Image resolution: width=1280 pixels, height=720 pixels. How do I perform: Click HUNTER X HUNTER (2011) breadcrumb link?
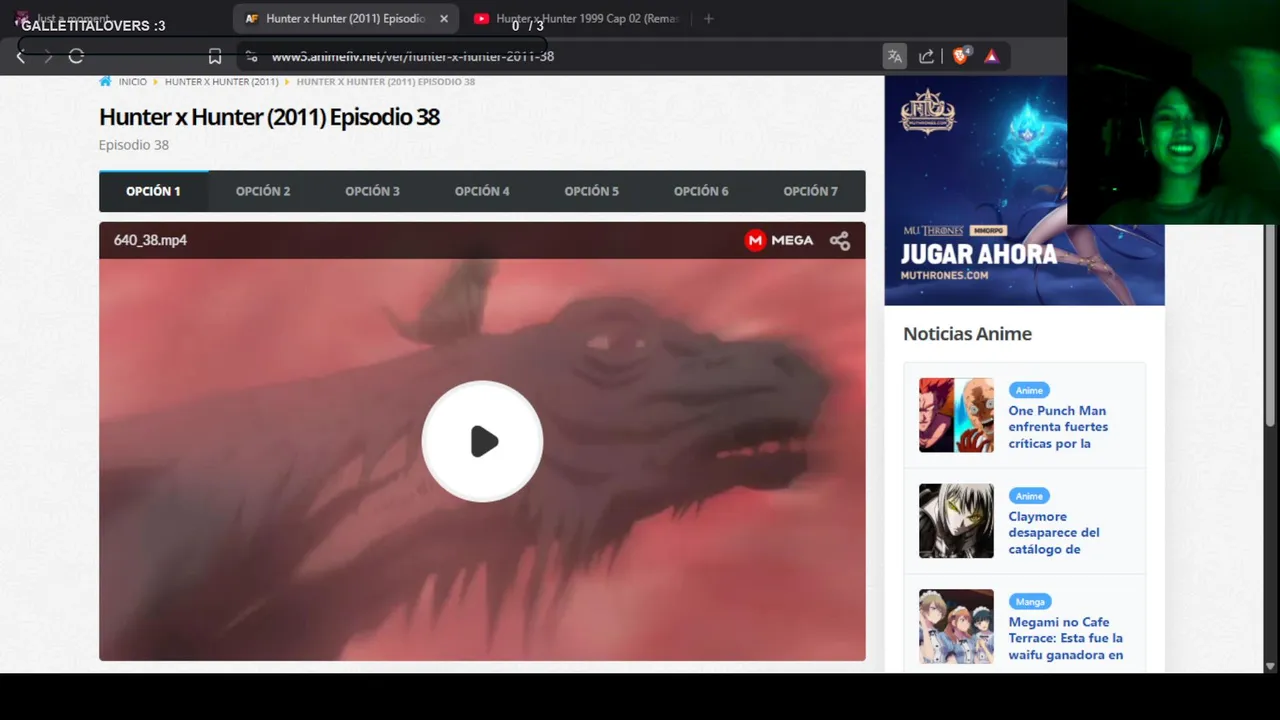click(x=222, y=82)
